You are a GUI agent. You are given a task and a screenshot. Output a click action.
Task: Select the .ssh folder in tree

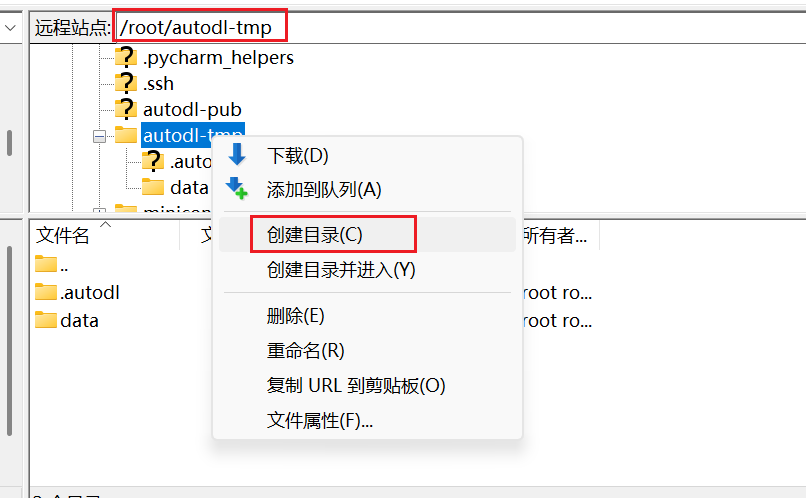pos(158,83)
